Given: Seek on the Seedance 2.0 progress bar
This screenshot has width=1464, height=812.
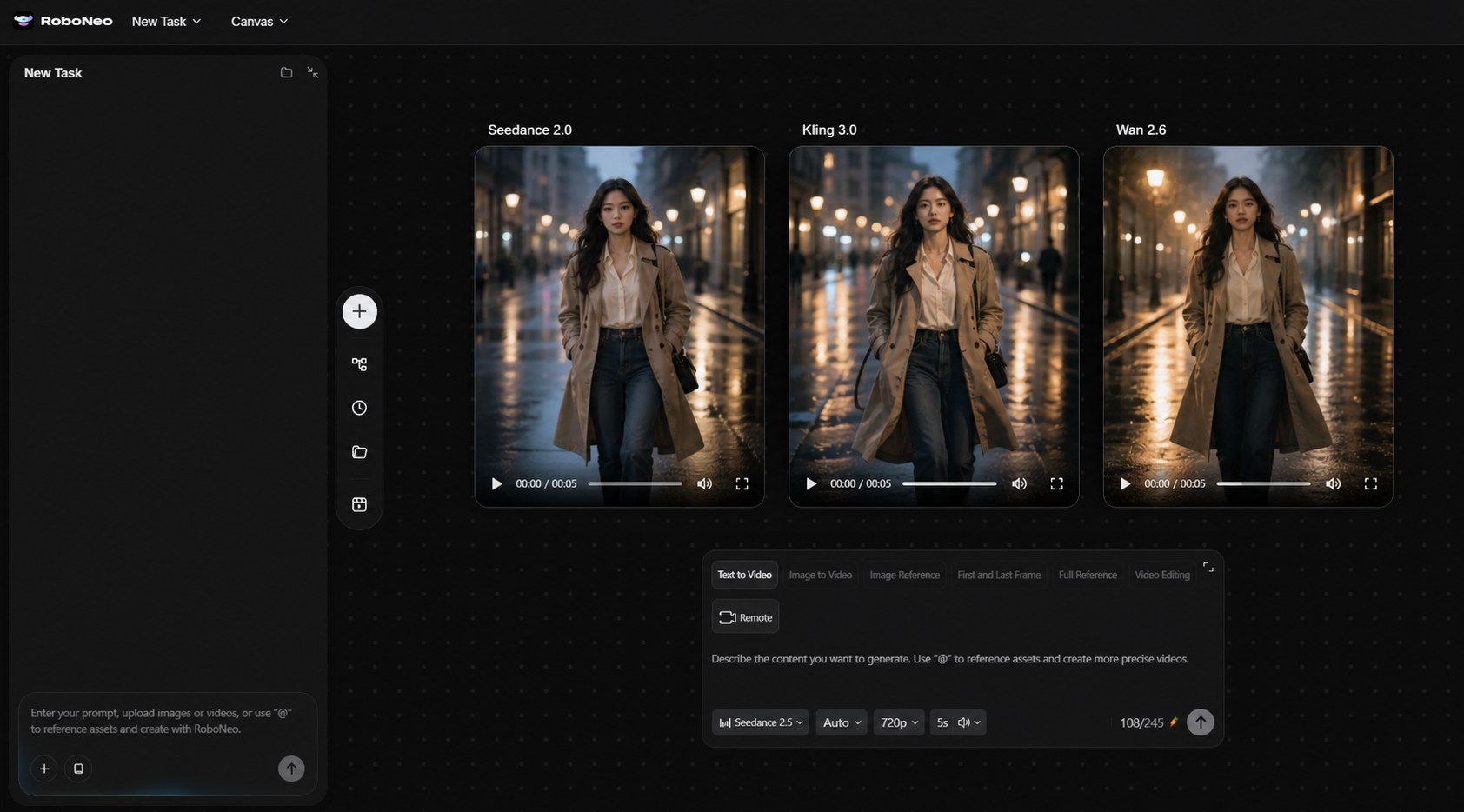Looking at the screenshot, I should [x=636, y=483].
